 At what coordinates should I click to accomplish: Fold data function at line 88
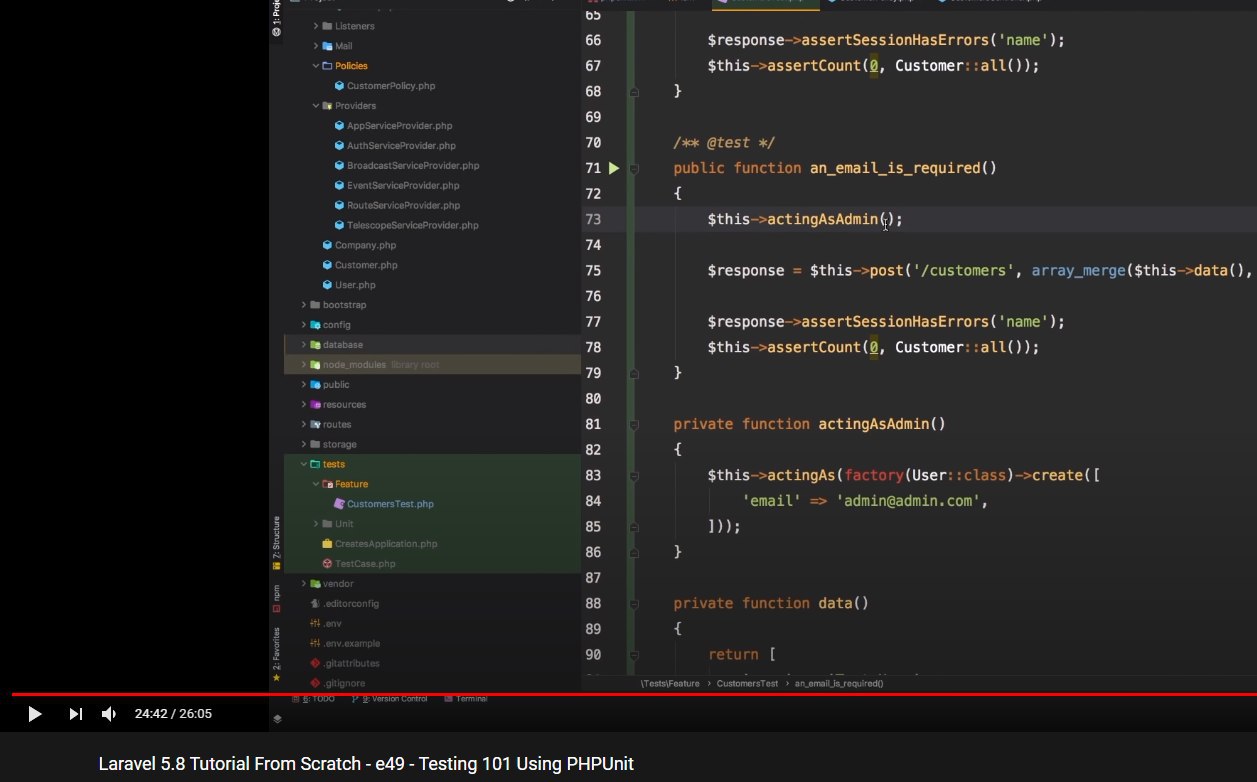[x=634, y=603]
